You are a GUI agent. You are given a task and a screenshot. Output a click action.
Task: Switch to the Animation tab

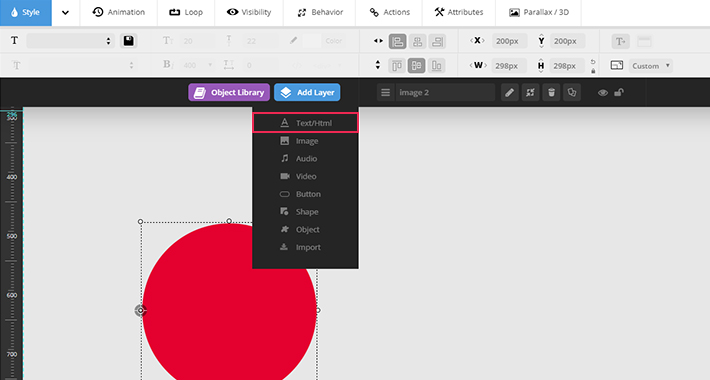[x=119, y=12]
